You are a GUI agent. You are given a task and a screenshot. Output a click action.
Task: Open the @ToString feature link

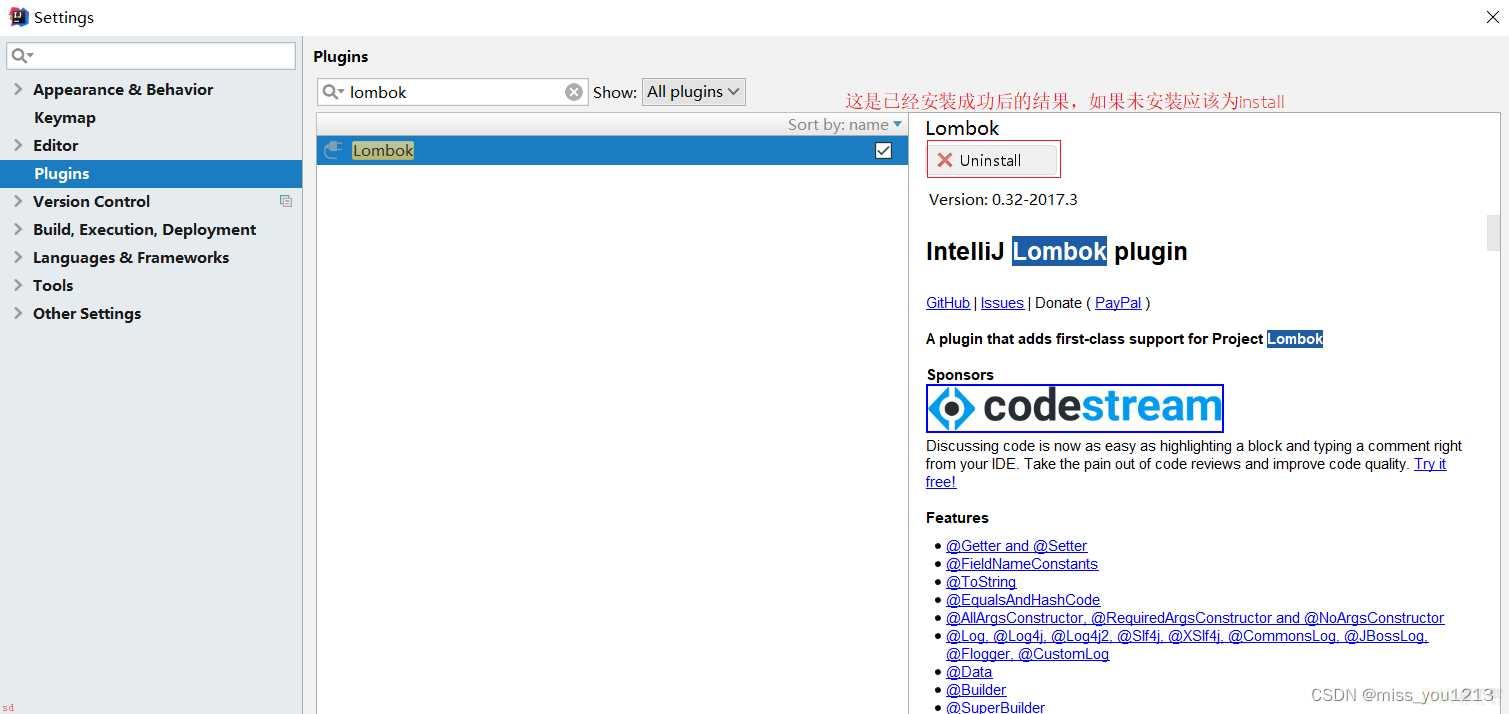981,582
